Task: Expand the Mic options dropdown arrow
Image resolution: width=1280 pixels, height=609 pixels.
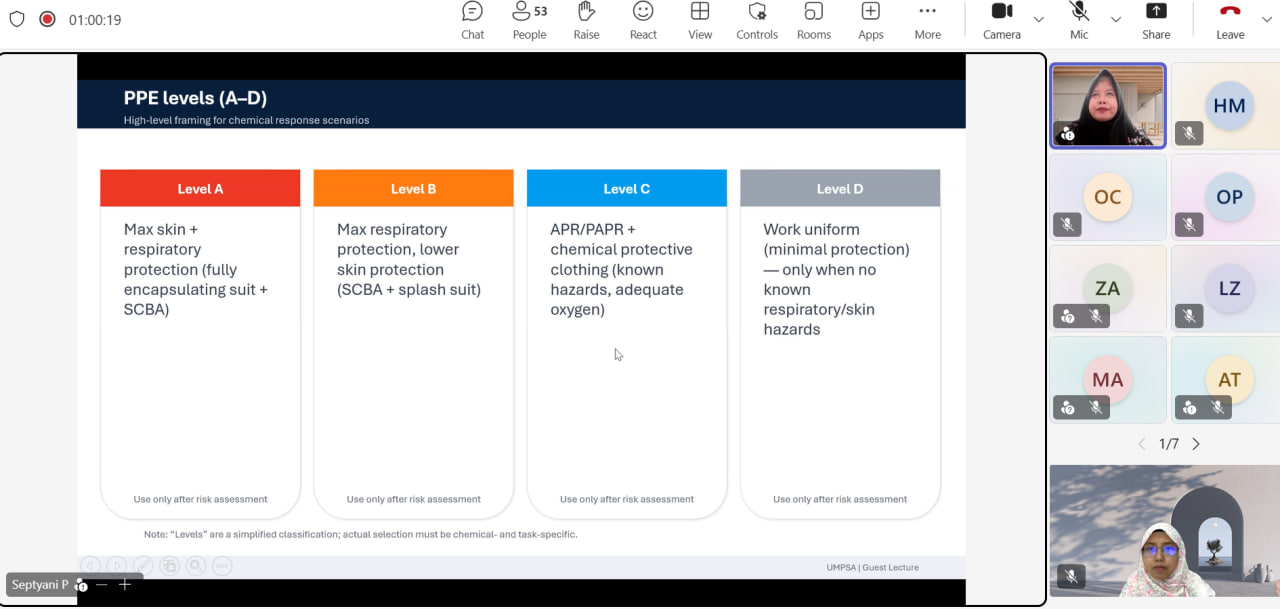Action: click(x=1116, y=20)
